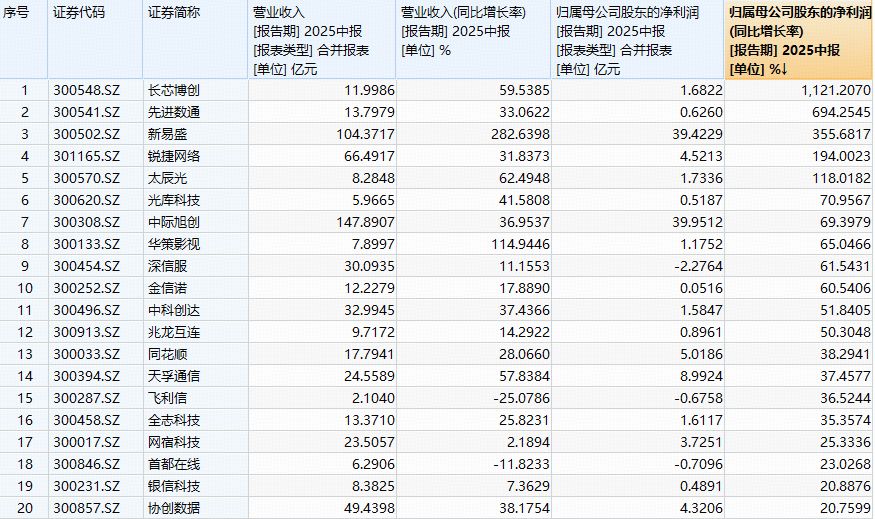Select stock code 300308.SZ
The height and width of the screenshot is (519, 875).
pyautogui.click(x=86, y=222)
